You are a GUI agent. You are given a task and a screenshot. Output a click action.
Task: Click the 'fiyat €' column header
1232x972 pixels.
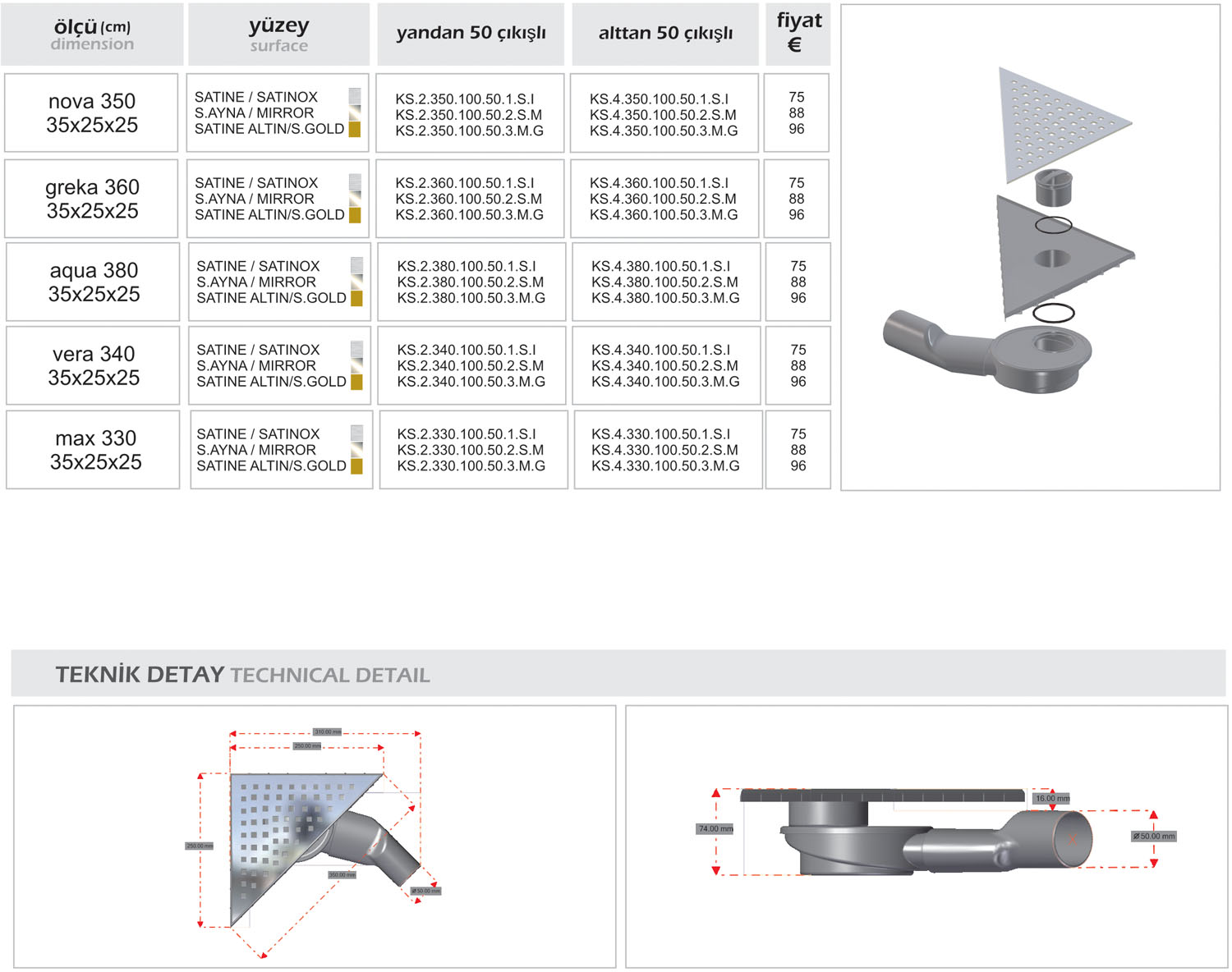pos(798,33)
